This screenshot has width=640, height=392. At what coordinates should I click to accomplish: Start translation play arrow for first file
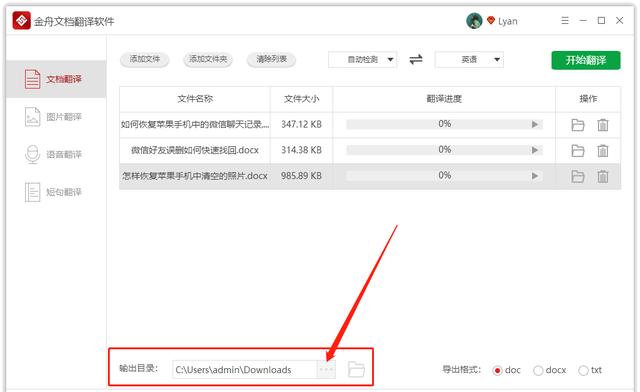(x=535, y=124)
